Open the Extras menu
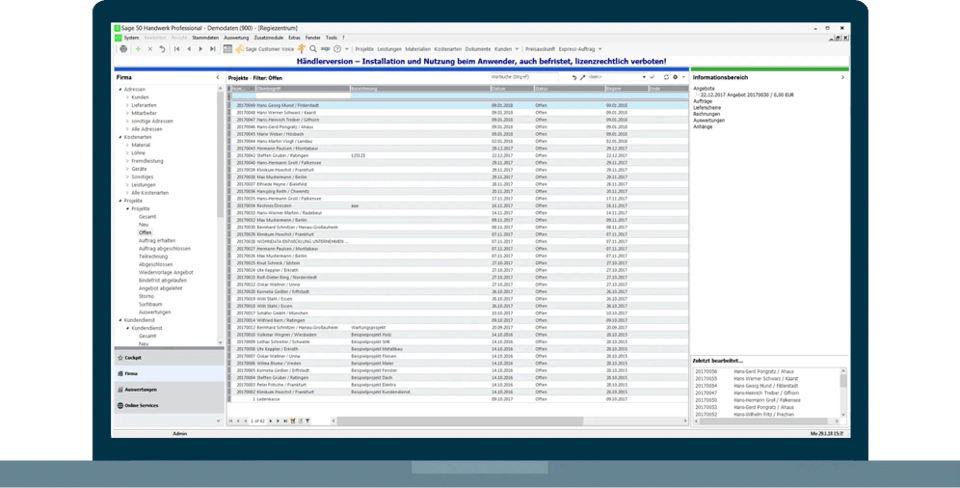This screenshot has height=488, width=960. tap(294, 38)
